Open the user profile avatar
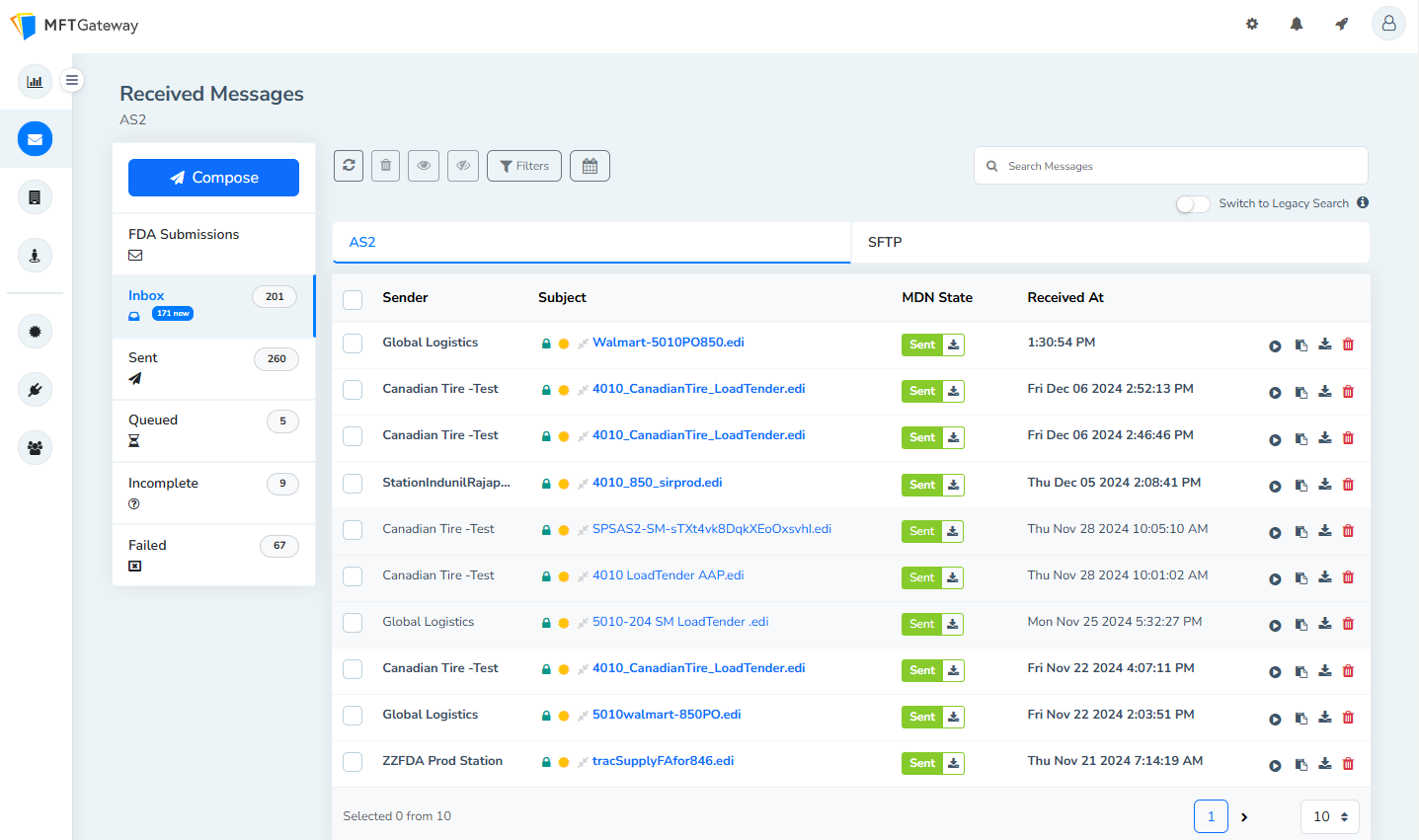This screenshot has width=1419, height=840. [x=1388, y=24]
